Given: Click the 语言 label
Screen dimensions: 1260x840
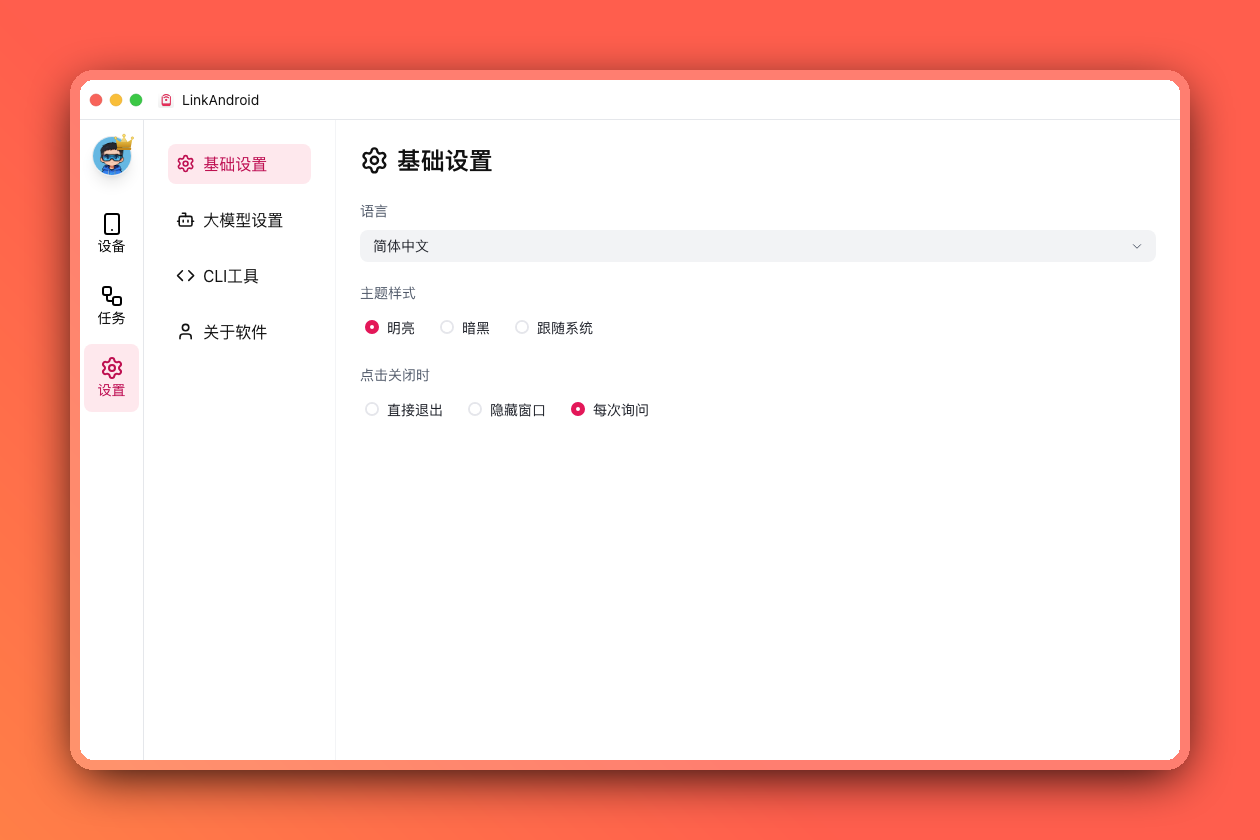Looking at the screenshot, I should pyautogui.click(x=374, y=211).
